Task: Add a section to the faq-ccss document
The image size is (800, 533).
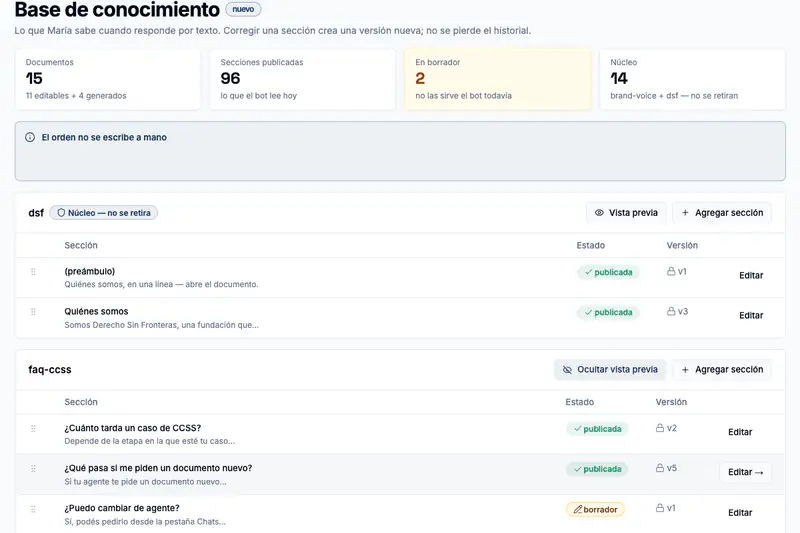Action: [x=722, y=370]
